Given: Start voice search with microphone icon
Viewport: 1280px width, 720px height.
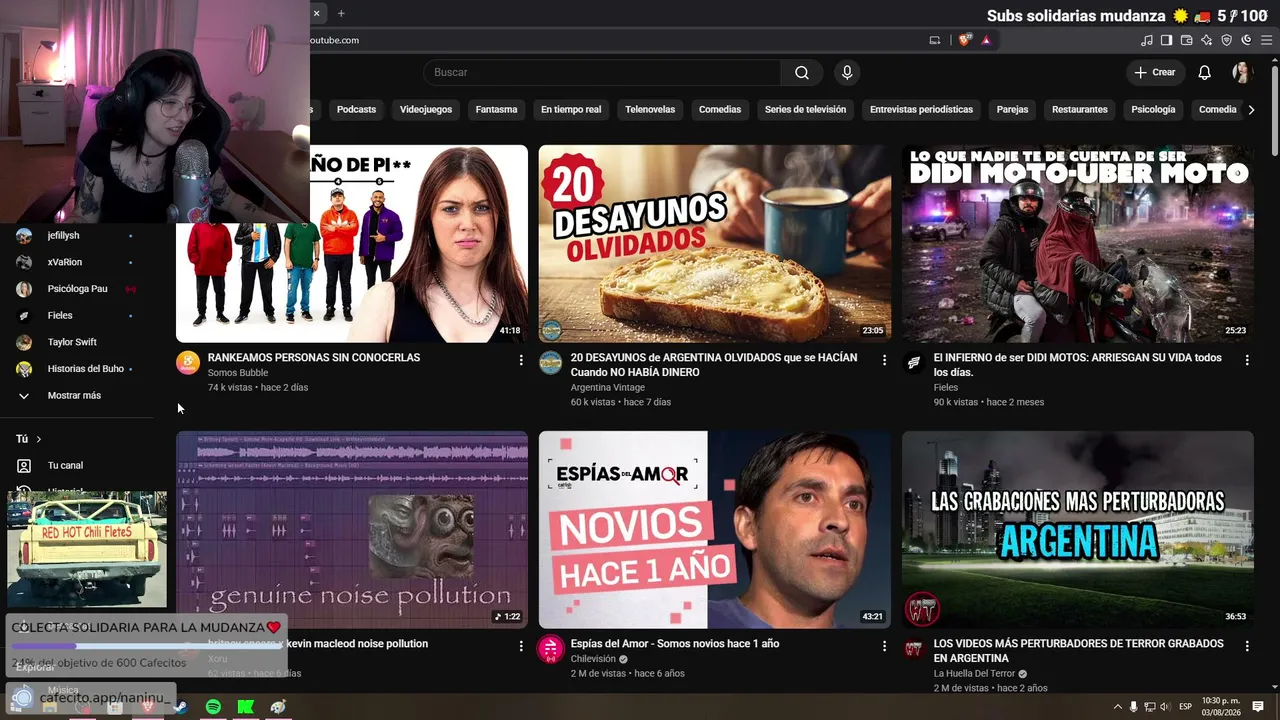Looking at the screenshot, I should coord(847,72).
